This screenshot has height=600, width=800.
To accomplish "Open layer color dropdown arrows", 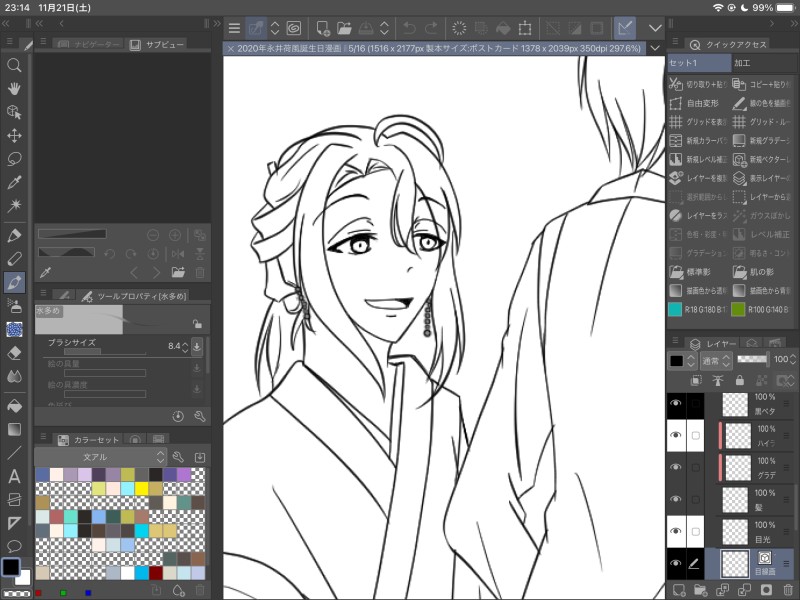I will pyautogui.click(x=691, y=361).
